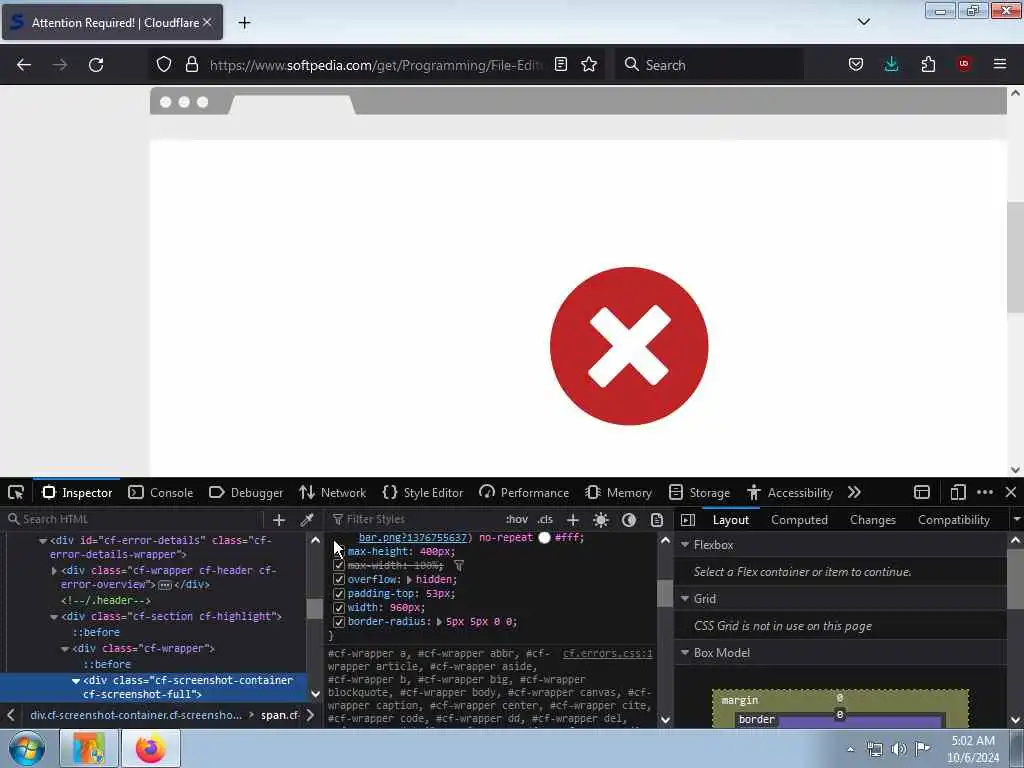Image resolution: width=1024 pixels, height=768 pixels.
Task: Click the uBlock Origin extension icon
Action: click(963, 63)
